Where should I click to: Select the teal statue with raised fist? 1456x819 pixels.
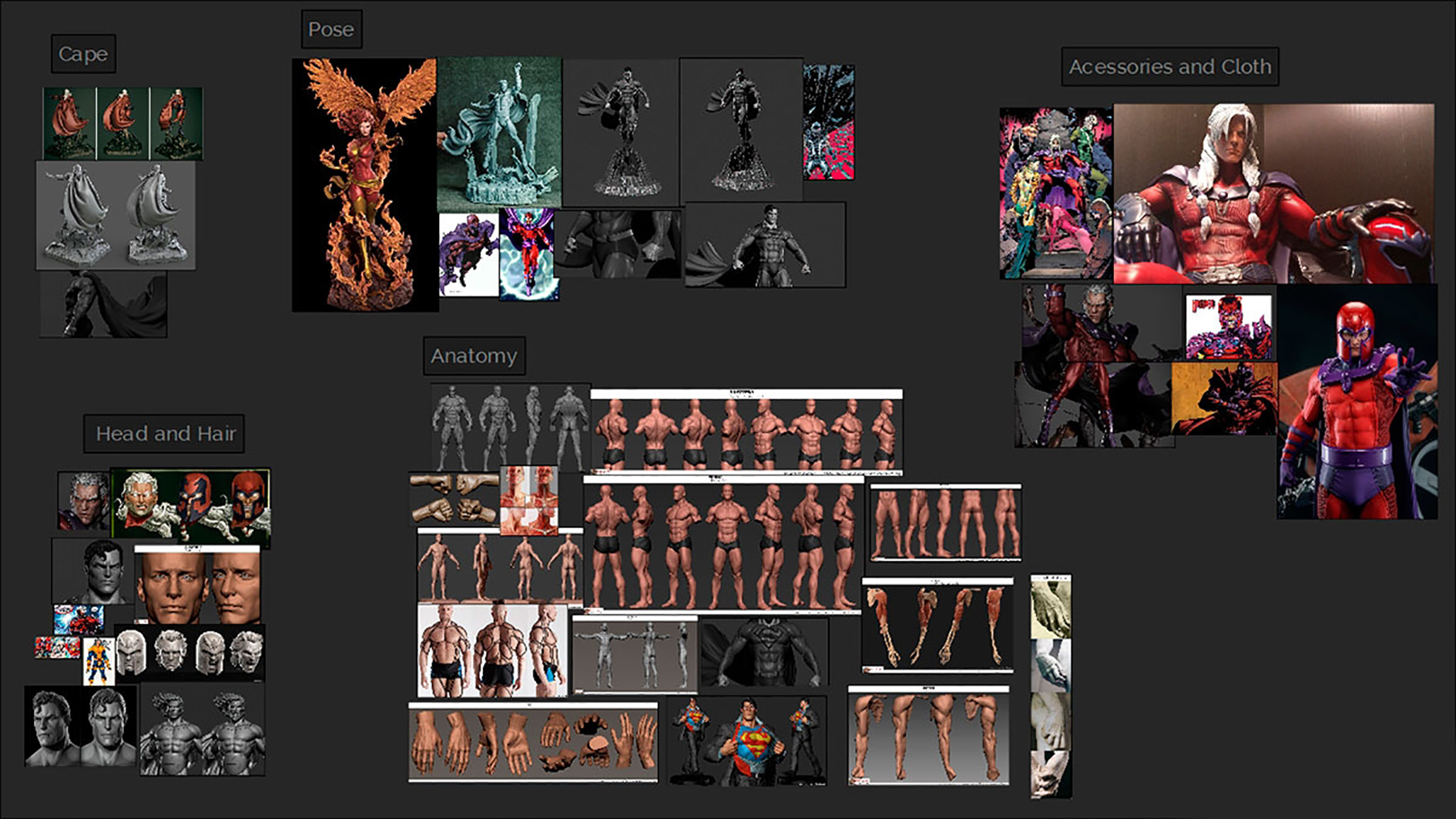pyautogui.click(x=499, y=133)
